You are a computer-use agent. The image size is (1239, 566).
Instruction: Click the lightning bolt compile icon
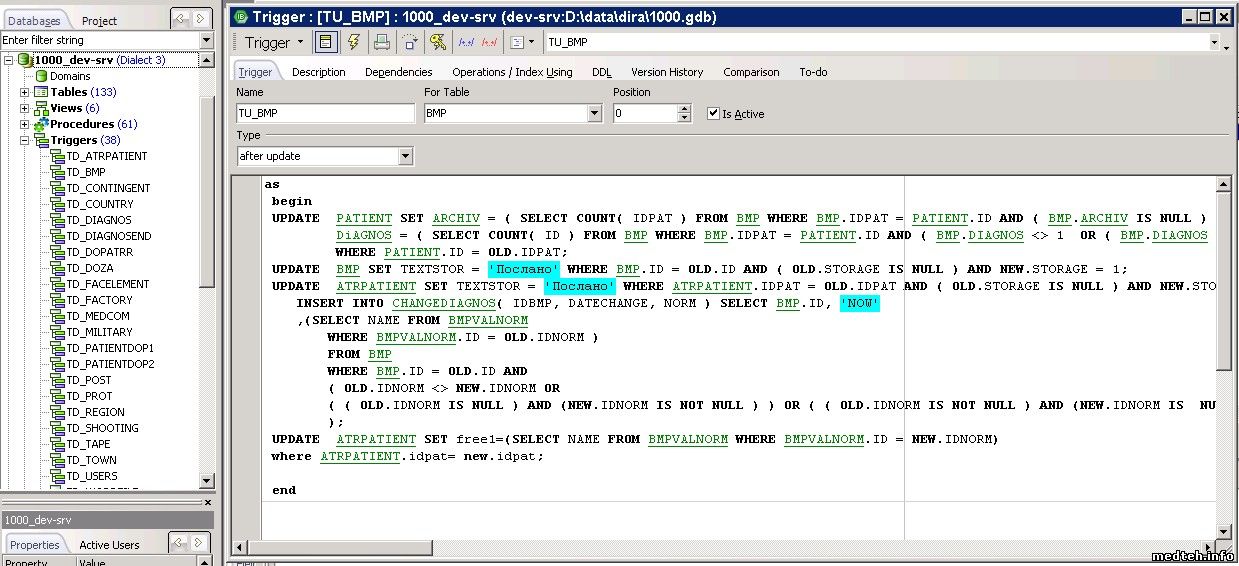coord(354,42)
